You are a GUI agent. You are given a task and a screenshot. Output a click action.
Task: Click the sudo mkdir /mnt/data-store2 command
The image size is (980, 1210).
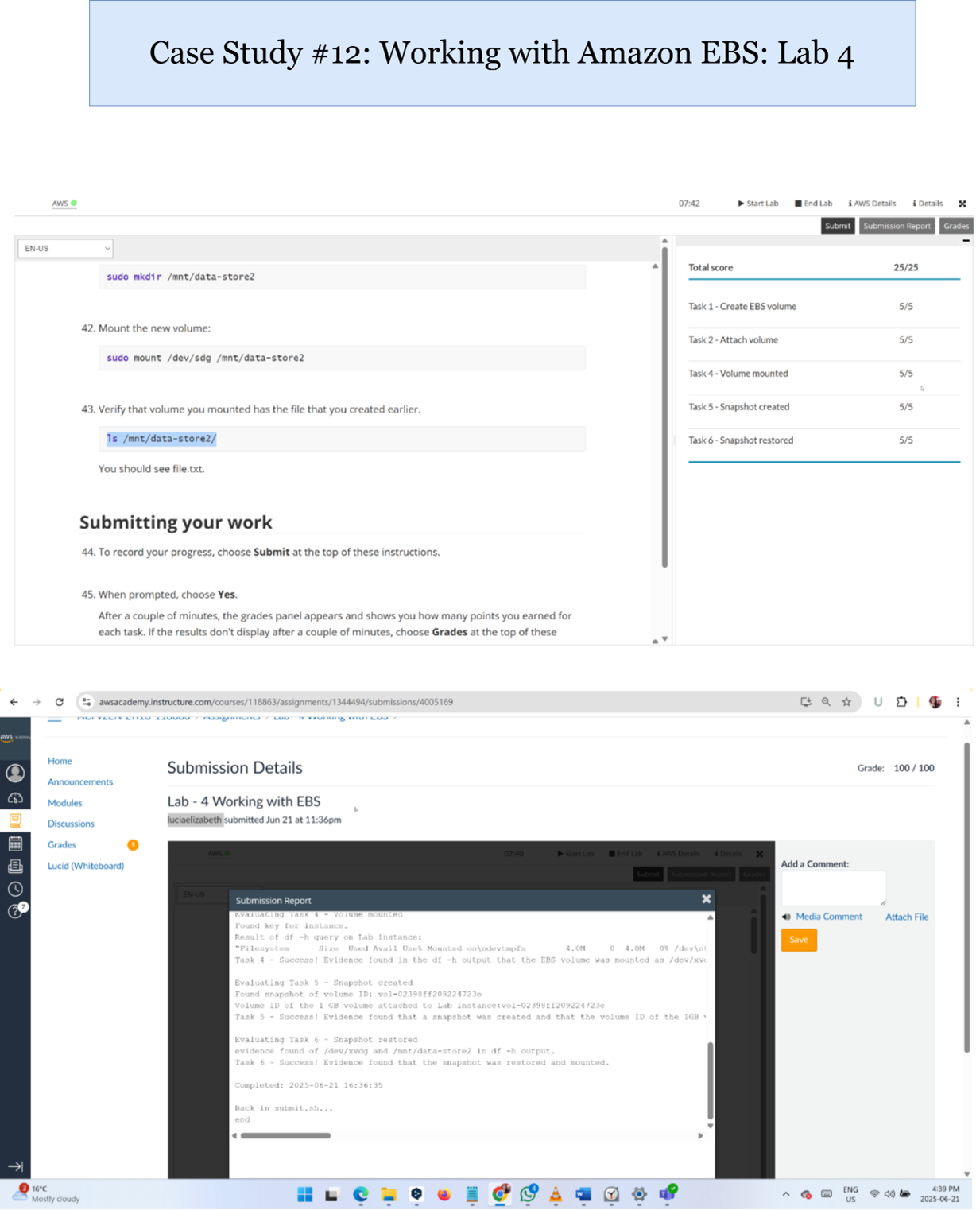click(x=342, y=277)
